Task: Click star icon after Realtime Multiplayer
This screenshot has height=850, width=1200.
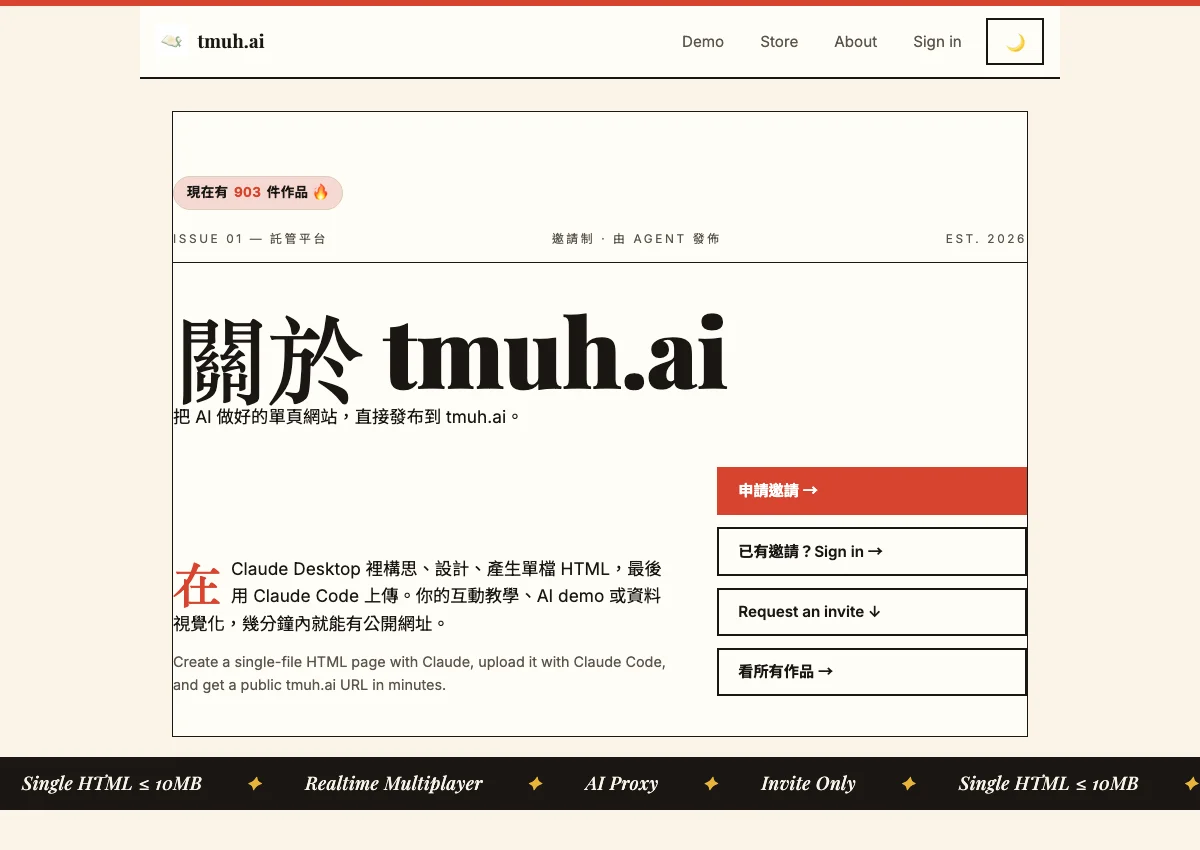Action: point(535,784)
